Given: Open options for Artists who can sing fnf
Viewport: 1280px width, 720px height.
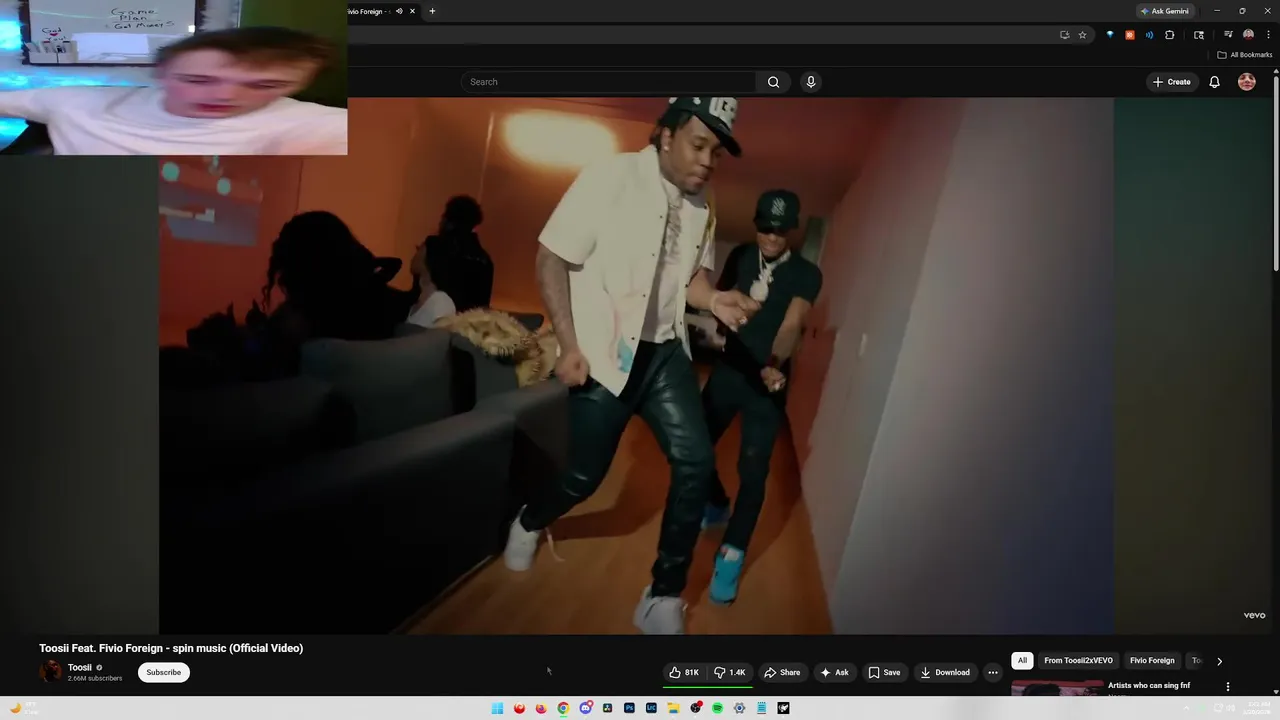Looking at the screenshot, I should [x=1228, y=687].
